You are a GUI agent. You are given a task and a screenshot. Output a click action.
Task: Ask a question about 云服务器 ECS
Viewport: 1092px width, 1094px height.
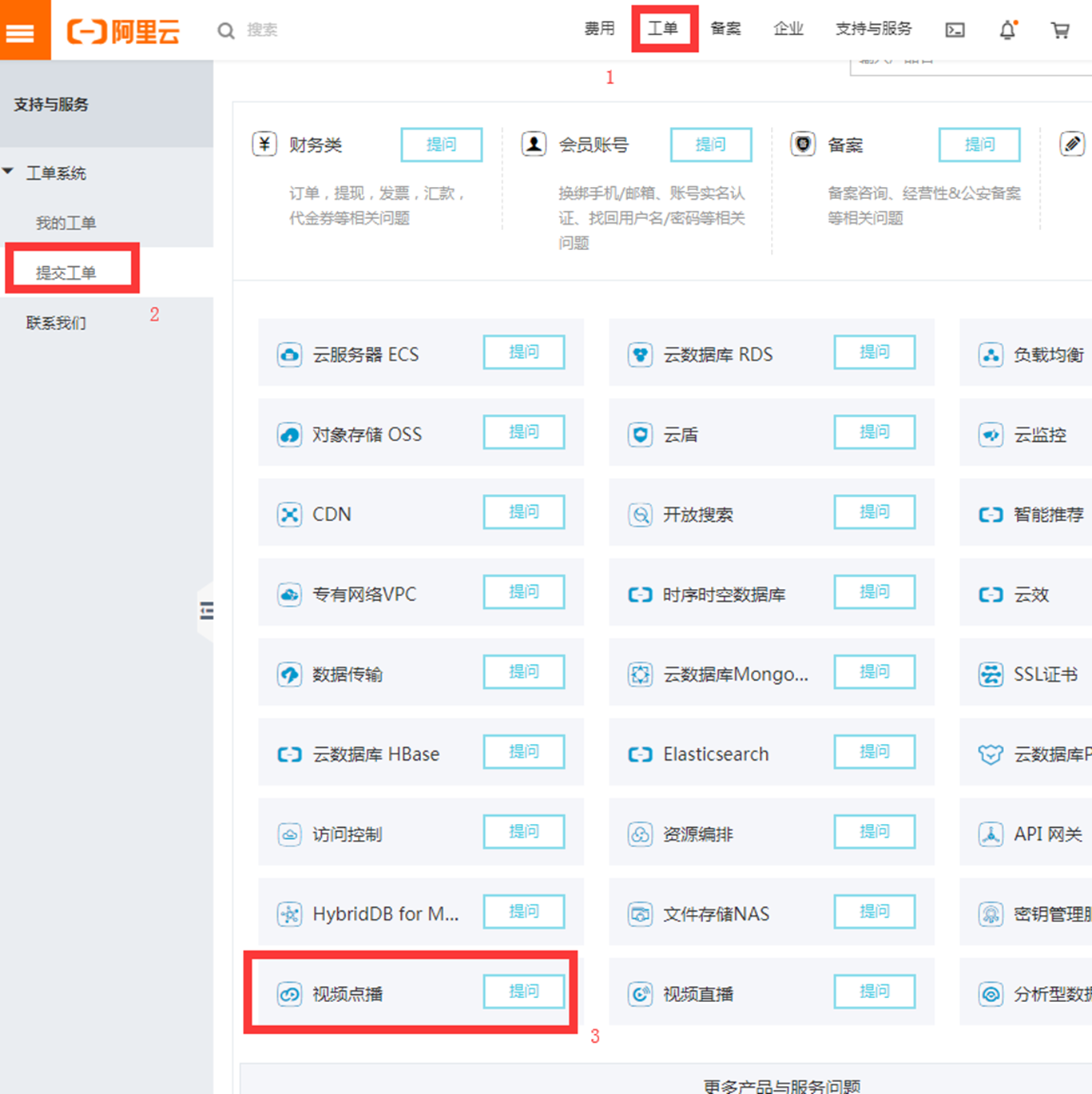tap(524, 352)
